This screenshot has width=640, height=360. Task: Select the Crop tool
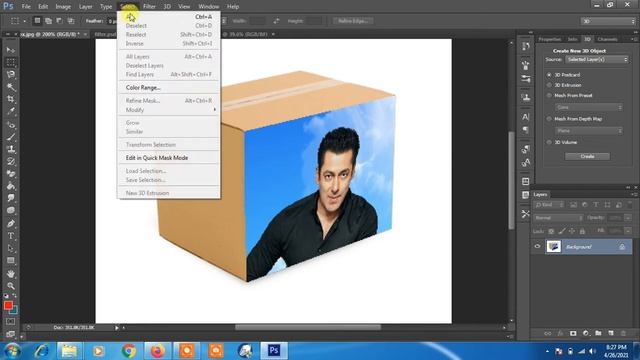(x=11, y=99)
